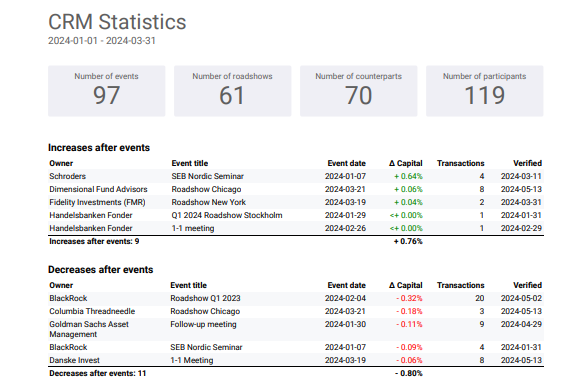Select Danske Invest owner
The height and width of the screenshot is (391, 588).
click(x=74, y=361)
